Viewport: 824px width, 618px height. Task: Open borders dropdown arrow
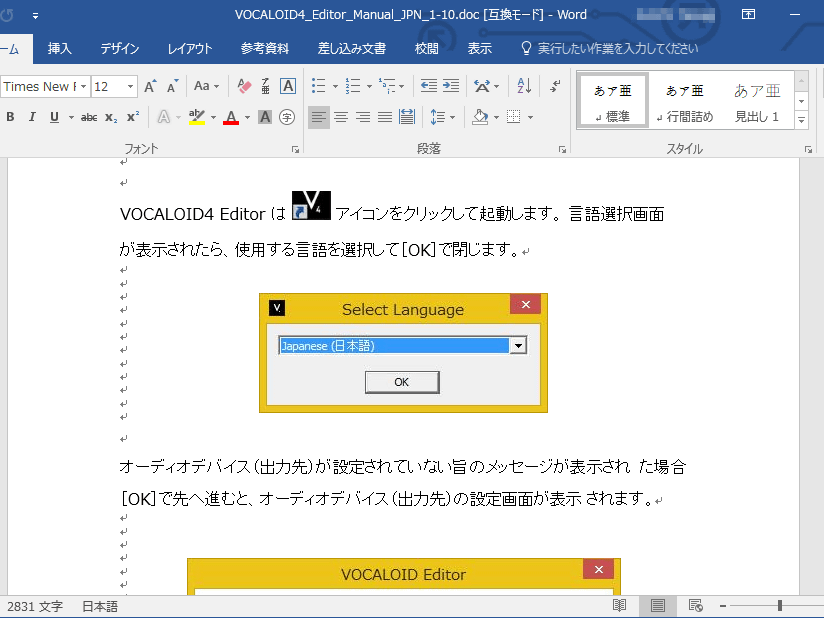point(530,117)
